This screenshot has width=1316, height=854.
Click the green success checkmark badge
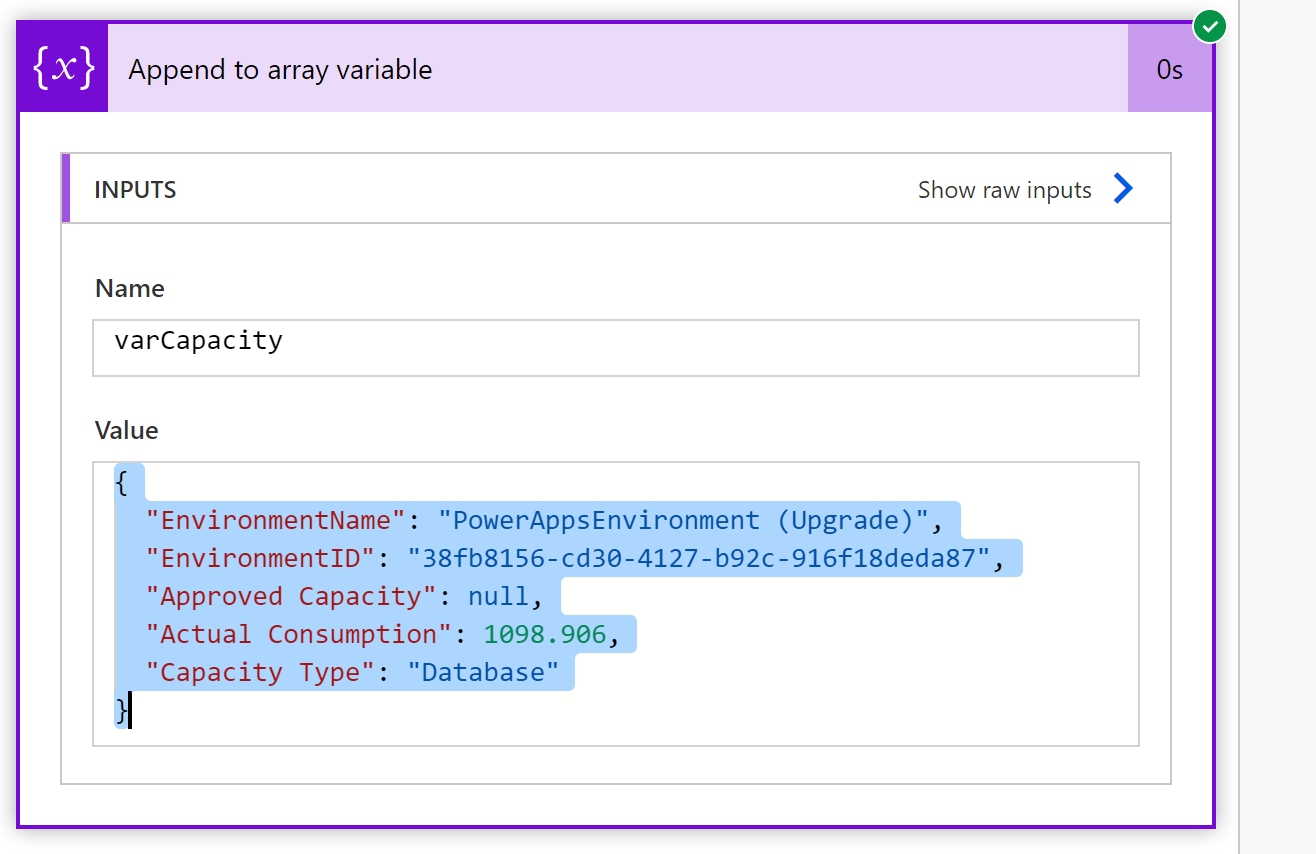pyautogui.click(x=1211, y=26)
